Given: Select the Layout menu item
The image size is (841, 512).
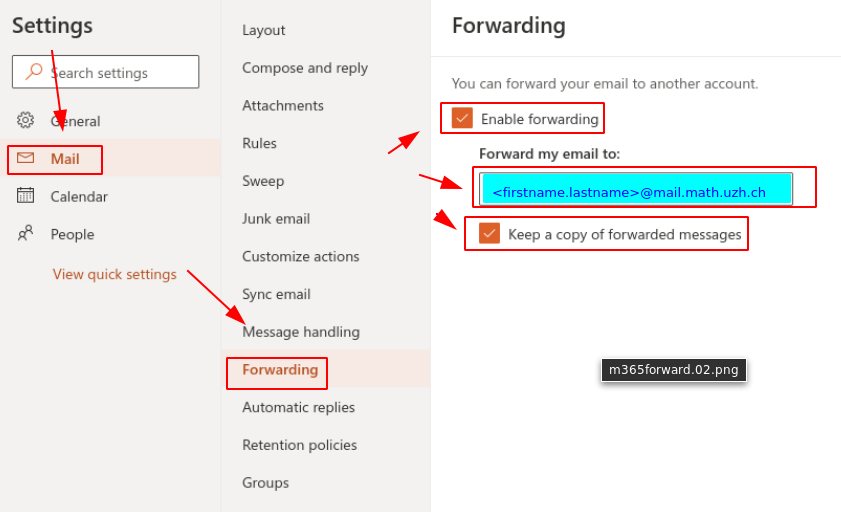Looking at the screenshot, I should [x=264, y=30].
